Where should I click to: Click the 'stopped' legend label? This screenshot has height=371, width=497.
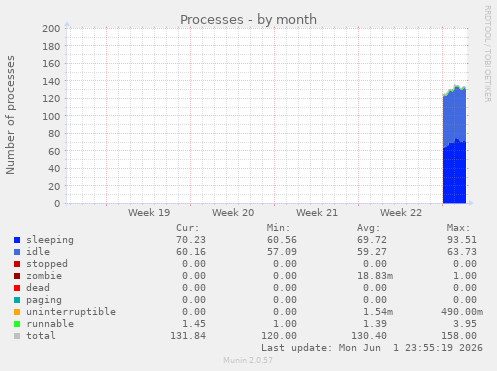(x=47, y=264)
